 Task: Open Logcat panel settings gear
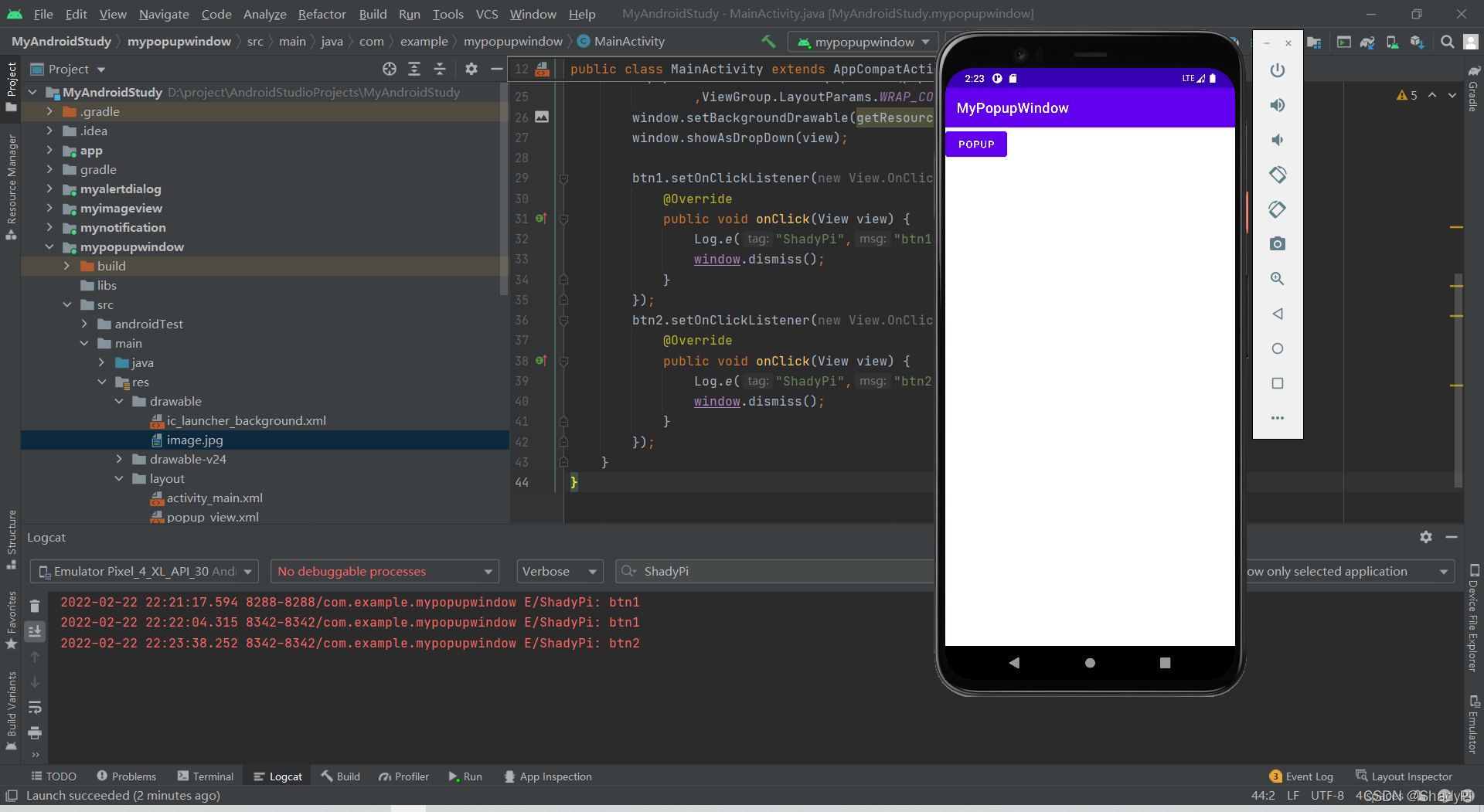1426,537
